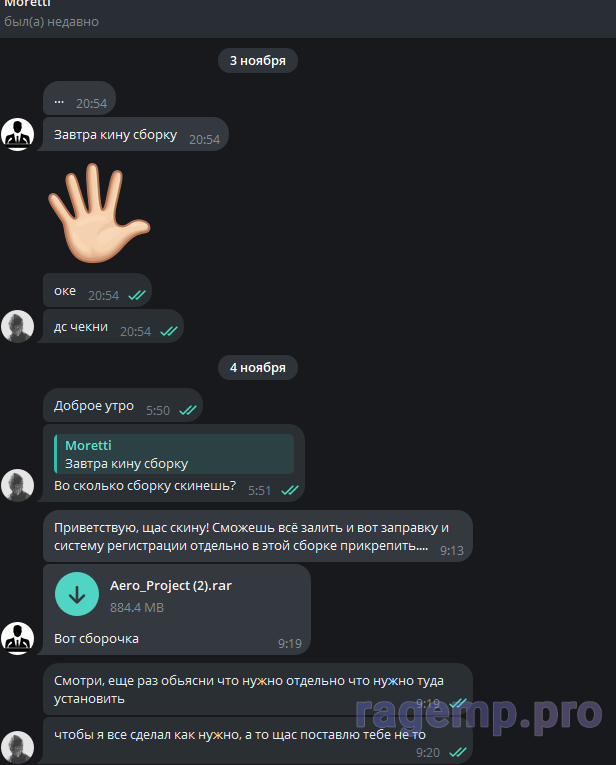Select the '...' message sent at 20:54
The image size is (616, 765).
79,98
